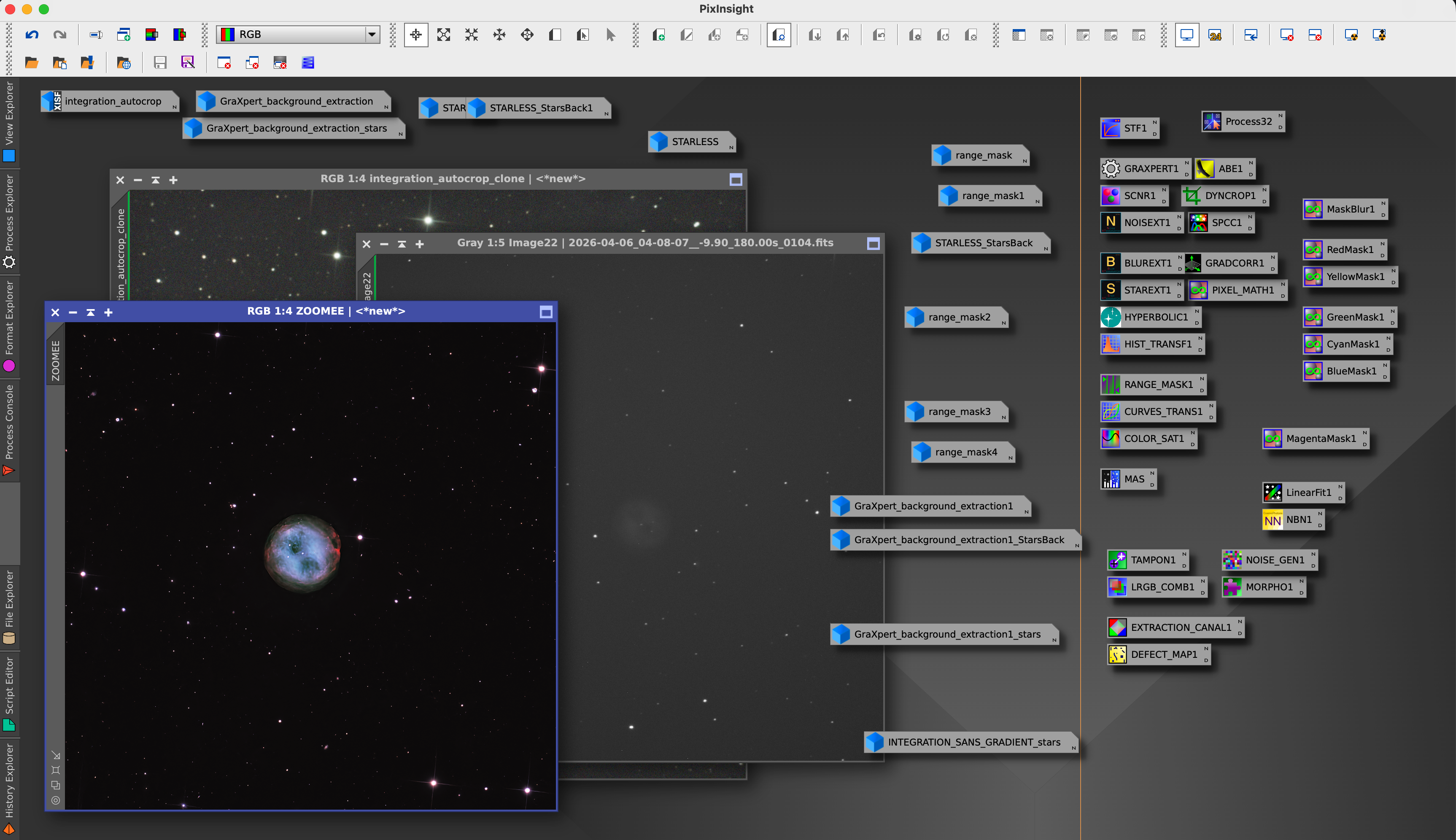Click the BLUREXT1 process icon
The width and height of the screenshot is (1456, 840).
pos(1142,263)
